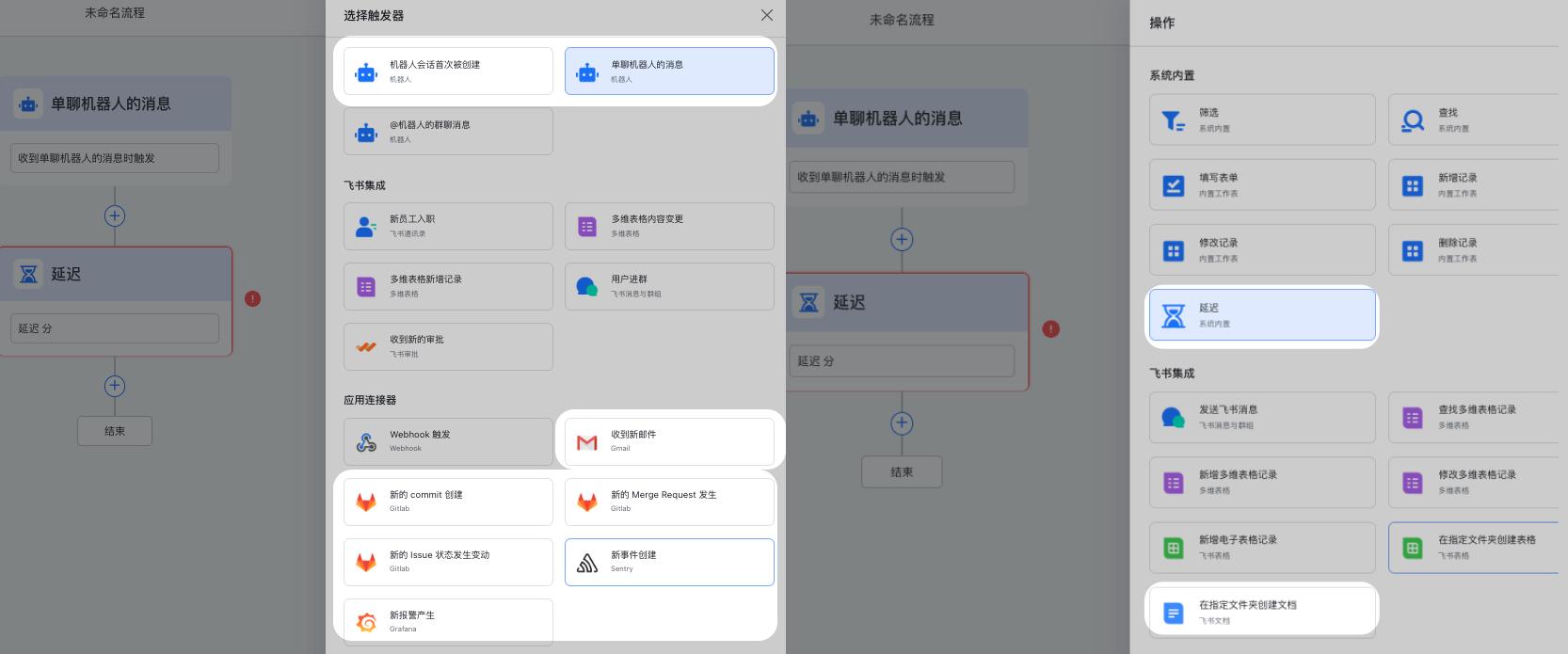Click 延迟 node header hourglass icon beside 选择触发器 dialog

pos(29,274)
